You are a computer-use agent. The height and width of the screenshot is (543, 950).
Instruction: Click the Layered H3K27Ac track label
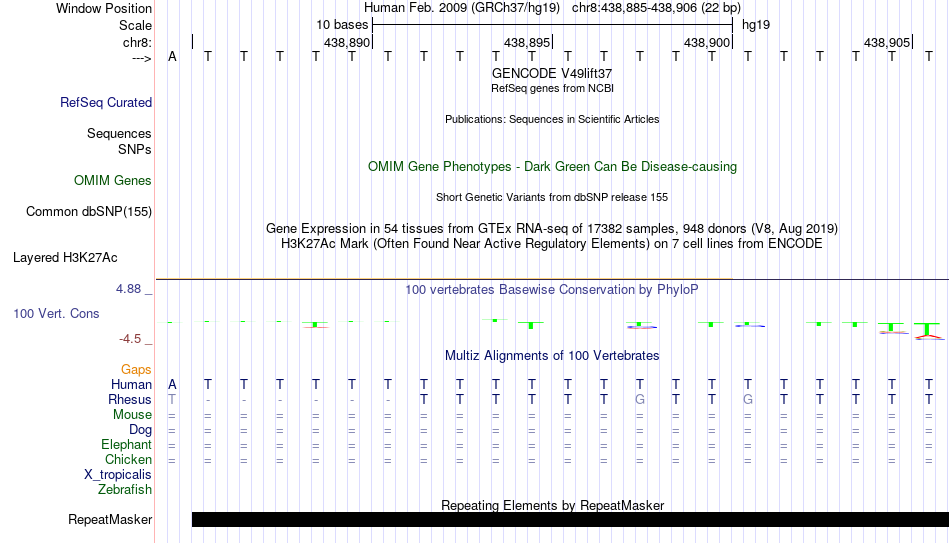65,258
